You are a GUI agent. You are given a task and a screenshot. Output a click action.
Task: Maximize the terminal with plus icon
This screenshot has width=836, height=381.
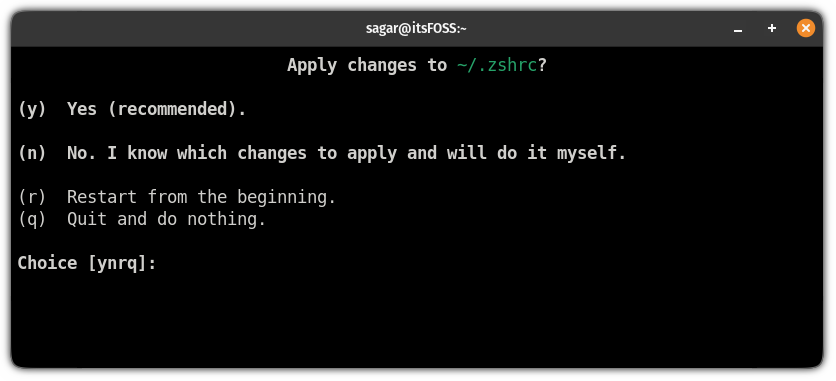point(771,28)
